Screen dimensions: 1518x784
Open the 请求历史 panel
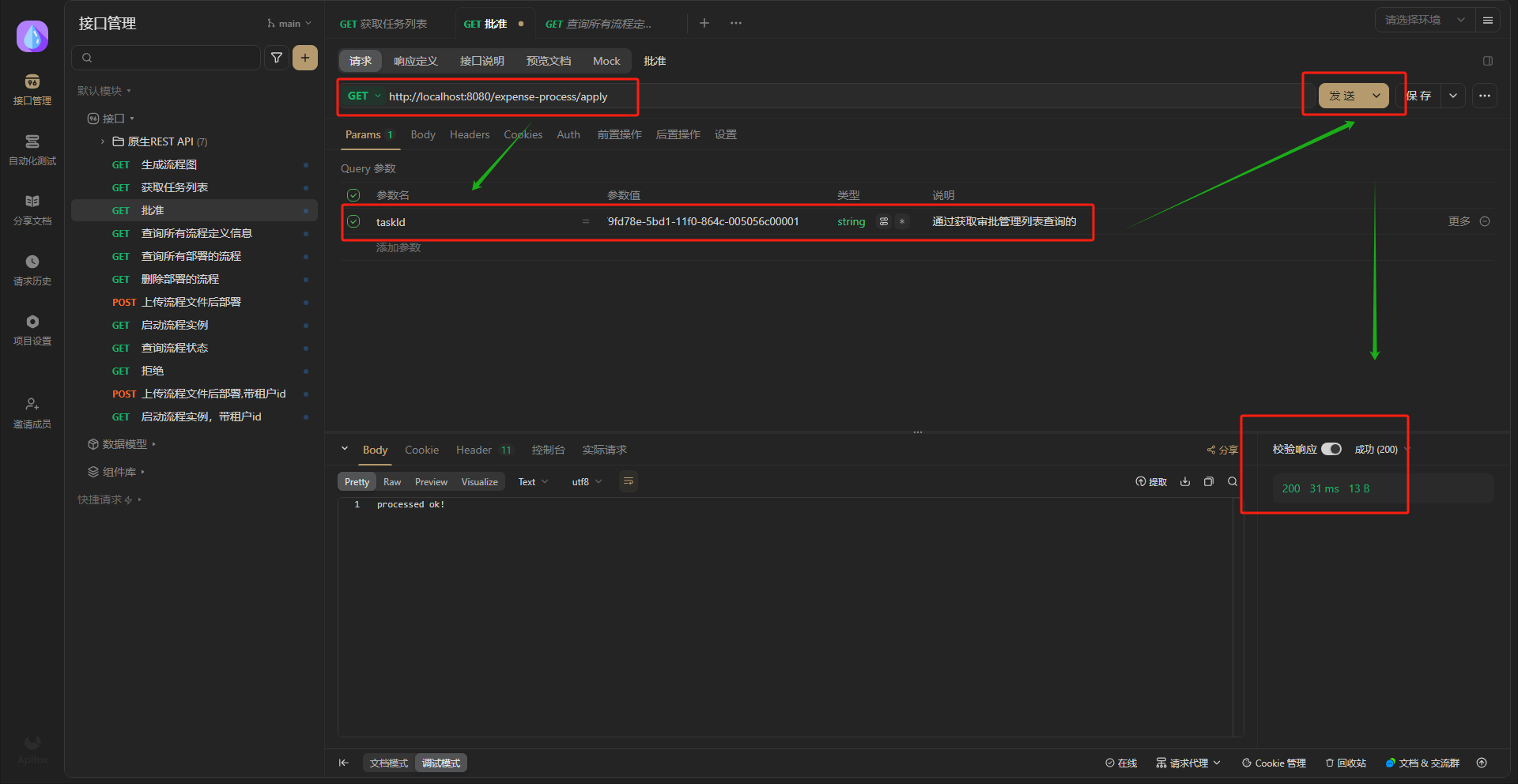(32, 269)
